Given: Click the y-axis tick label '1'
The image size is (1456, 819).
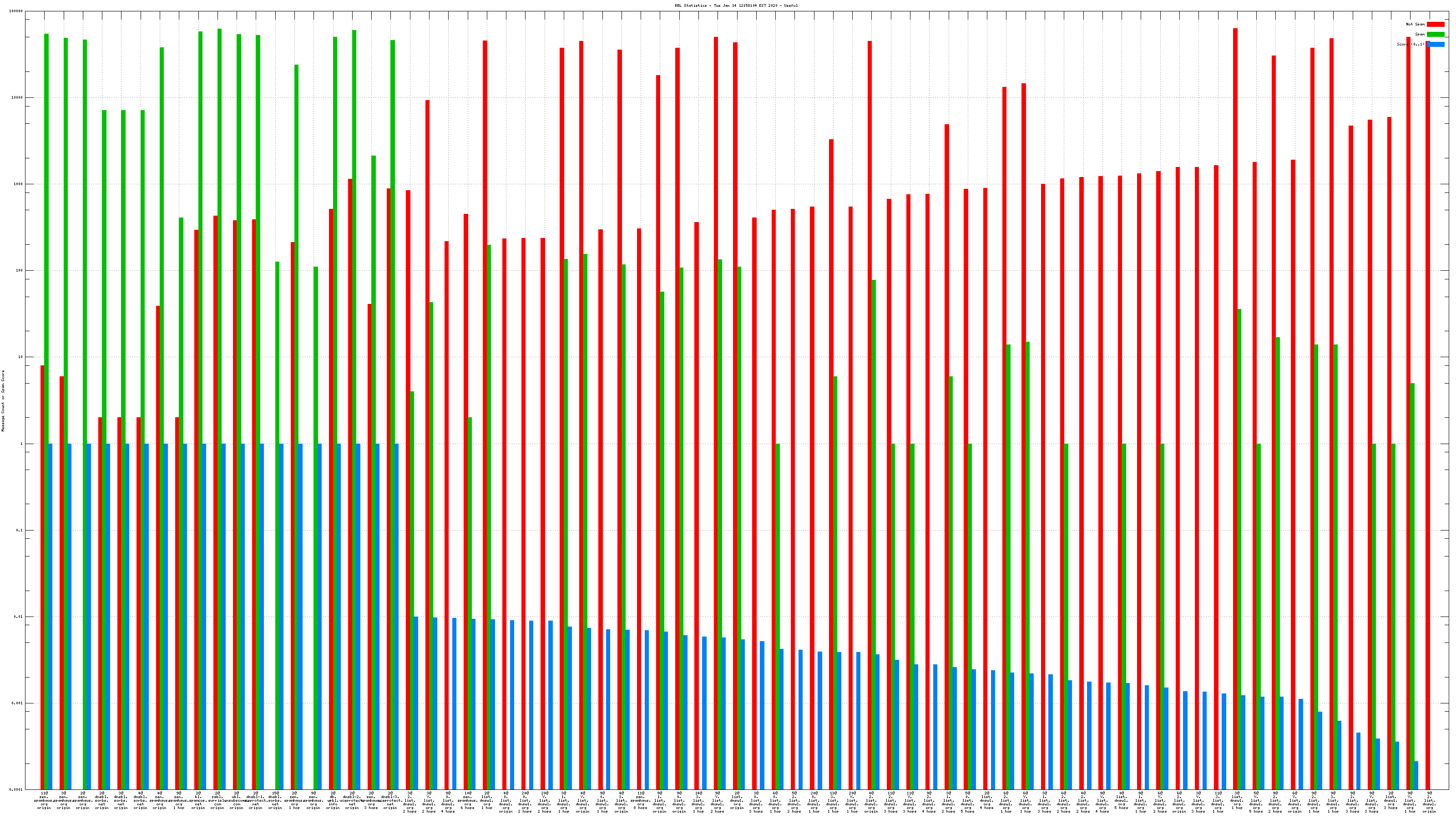Looking at the screenshot, I should click(21, 444).
